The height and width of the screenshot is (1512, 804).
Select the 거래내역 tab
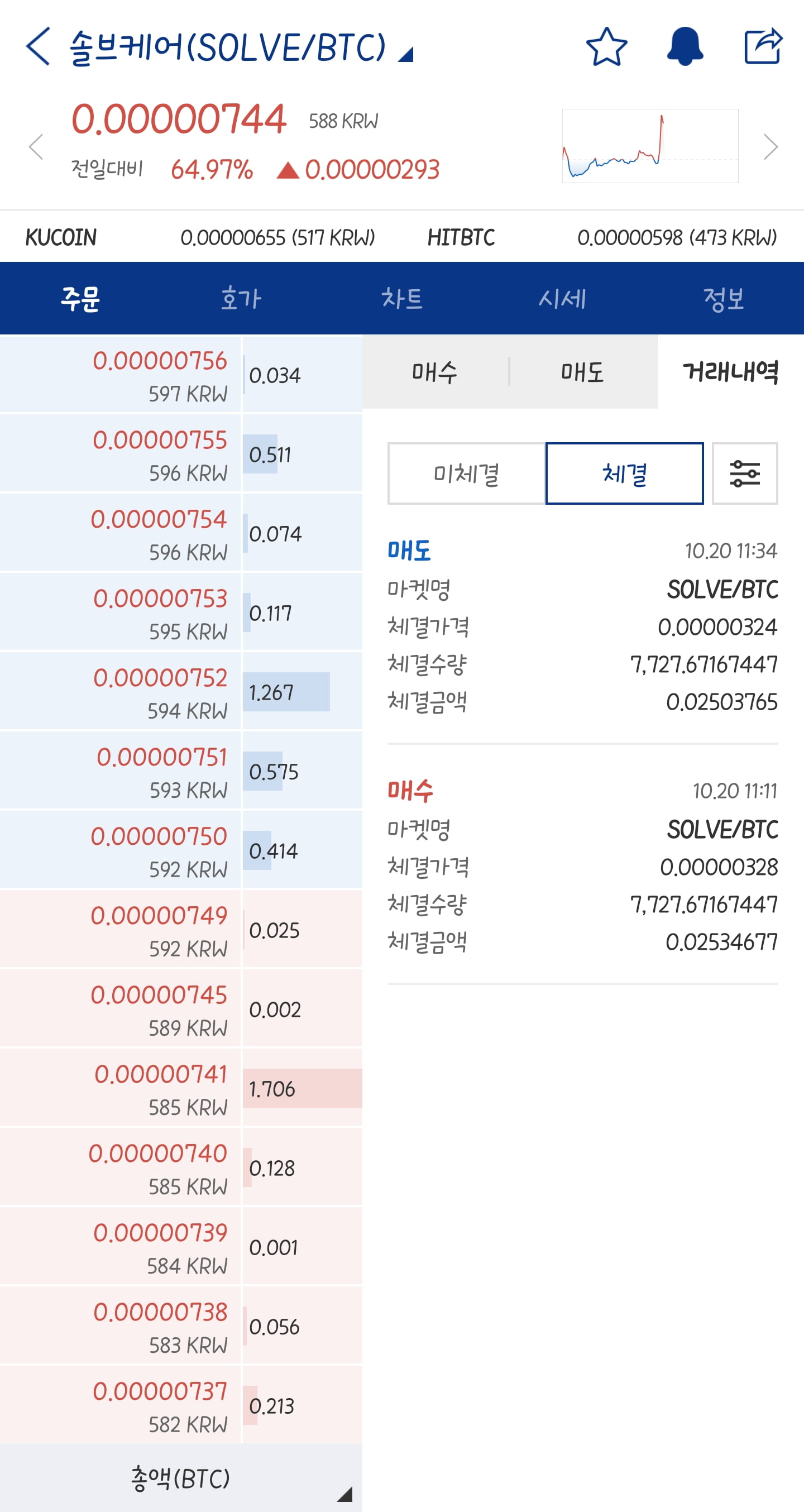[x=731, y=371]
